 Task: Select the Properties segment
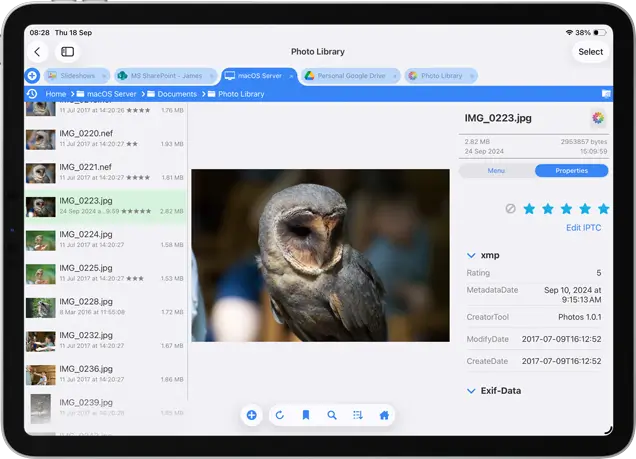click(571, 171)
